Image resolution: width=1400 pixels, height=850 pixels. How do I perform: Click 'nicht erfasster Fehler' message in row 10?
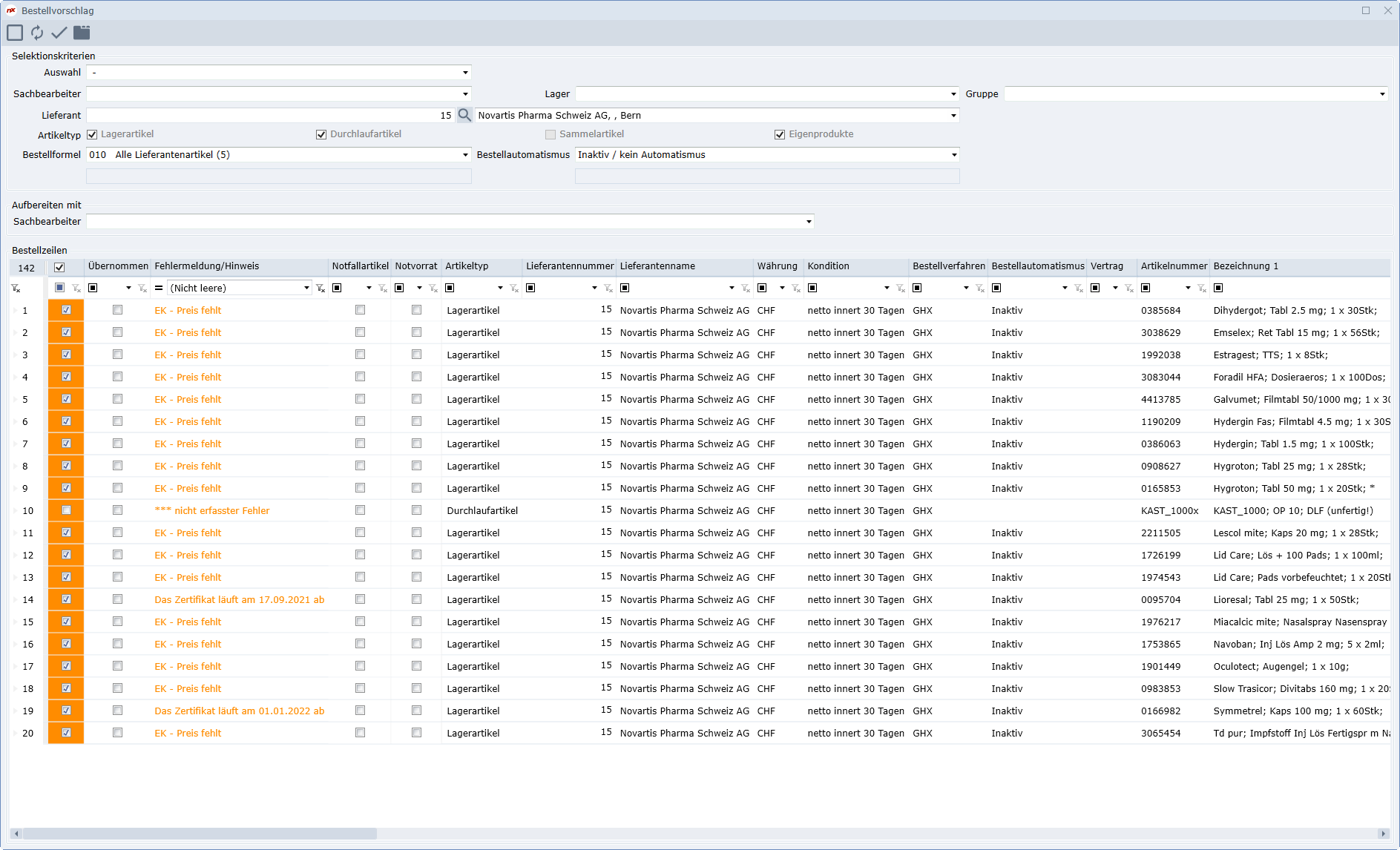212,511
